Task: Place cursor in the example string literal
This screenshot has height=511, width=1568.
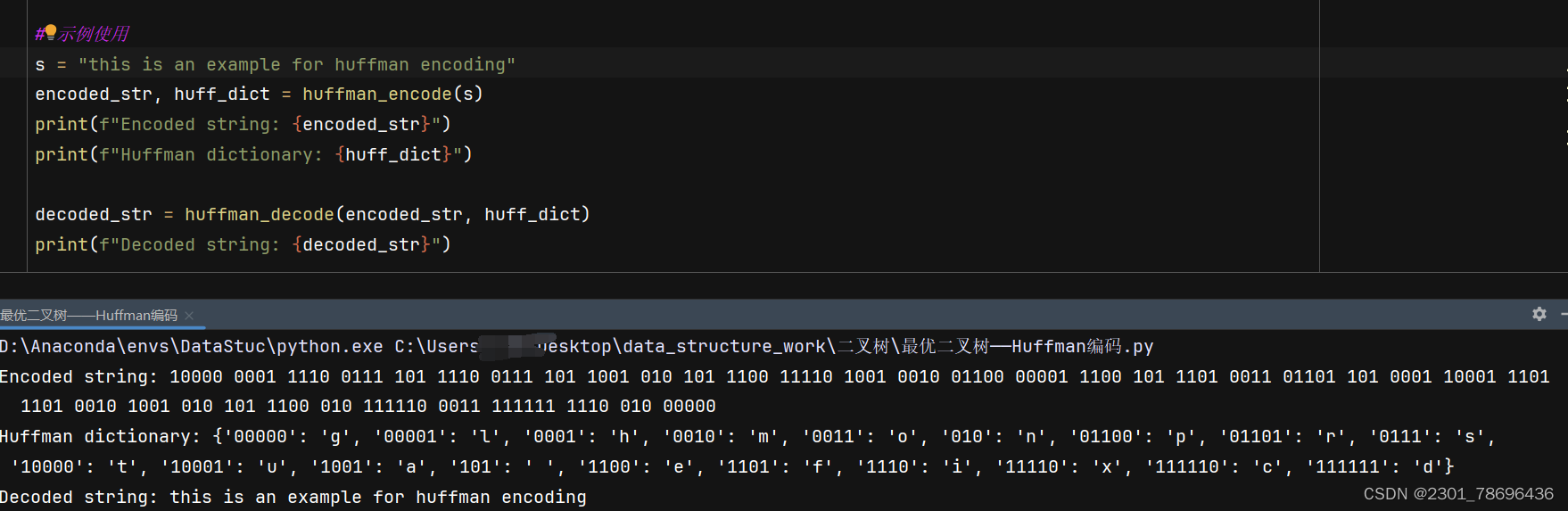Action: (x=297, y=64)
